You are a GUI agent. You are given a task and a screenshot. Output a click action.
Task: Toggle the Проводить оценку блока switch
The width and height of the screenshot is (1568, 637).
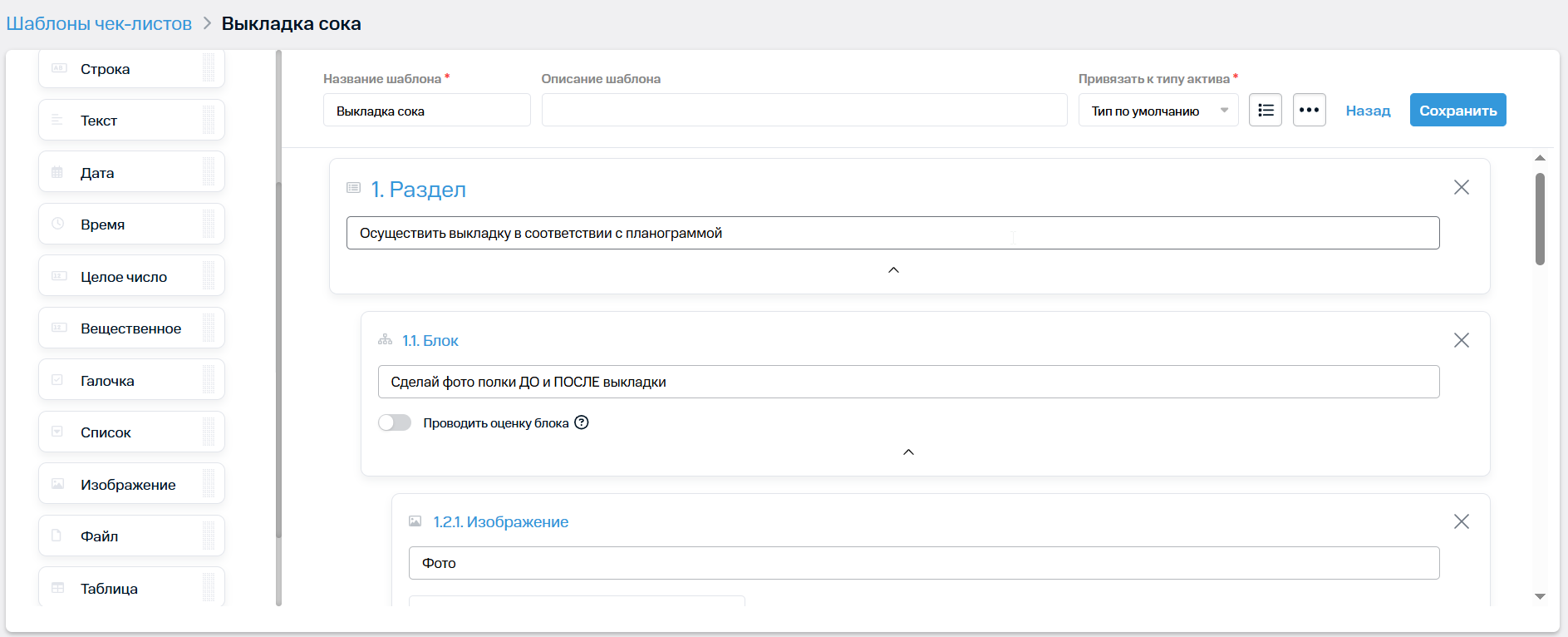tap(395, 422)
